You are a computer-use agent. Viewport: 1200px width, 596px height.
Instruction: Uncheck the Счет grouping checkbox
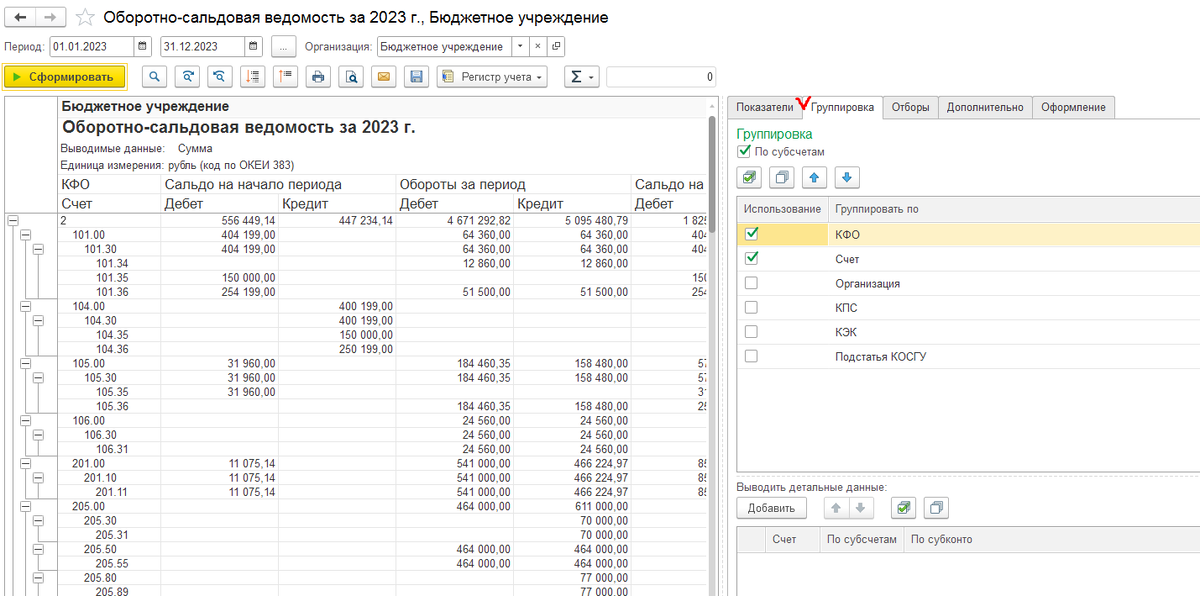pos(751,258)
